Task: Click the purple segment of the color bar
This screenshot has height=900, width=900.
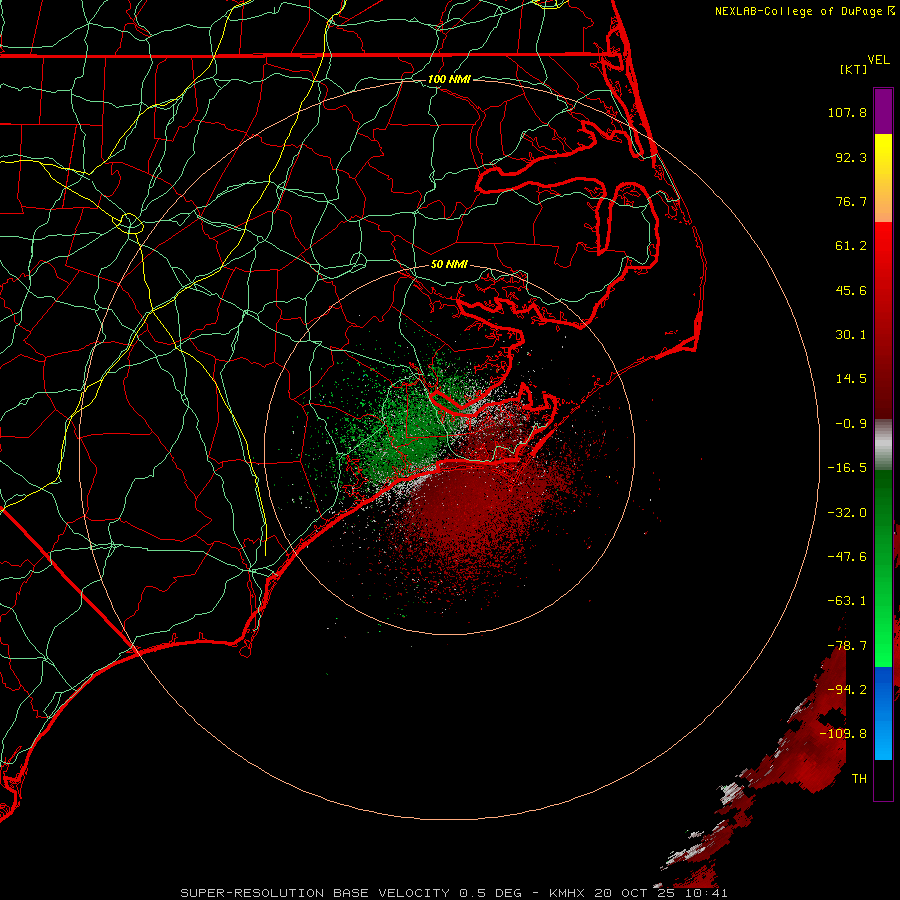Action: tap(883, 111)
